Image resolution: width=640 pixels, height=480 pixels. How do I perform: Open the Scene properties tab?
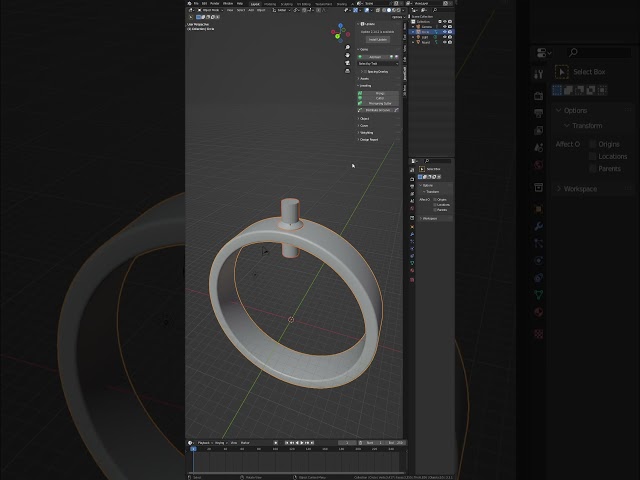click(412, 201)
